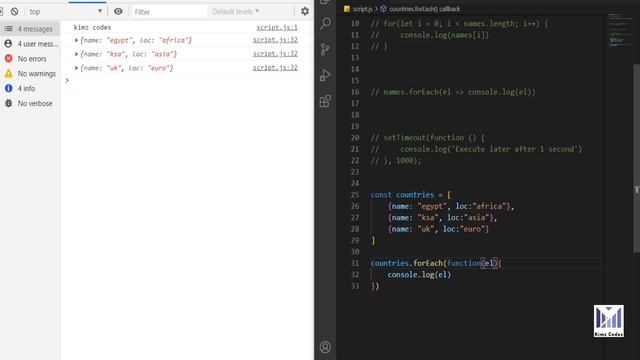Viewport: 640px width, 360px height.
Task: Select 'No errors' sidebar filter
Action: point(30,59)
